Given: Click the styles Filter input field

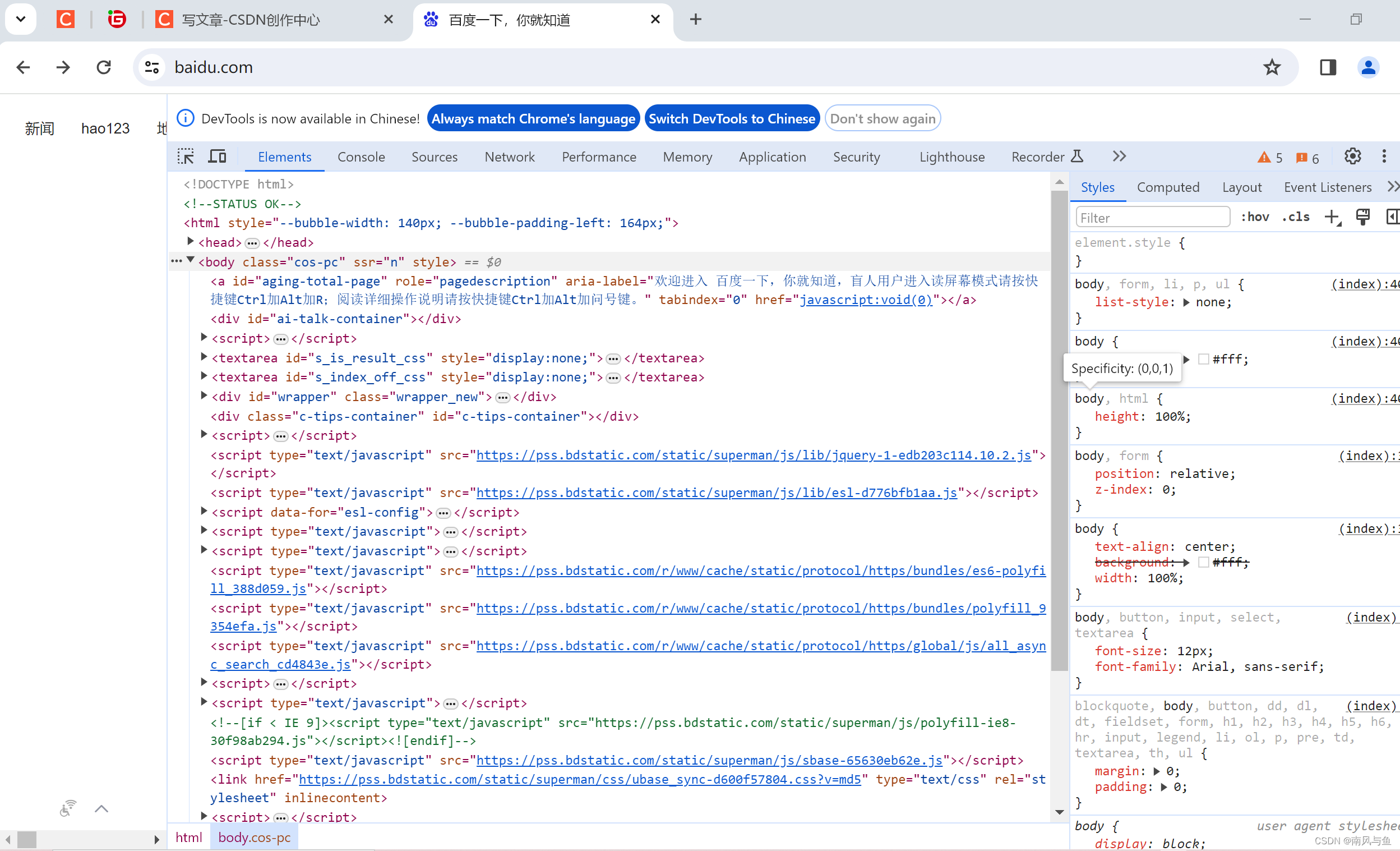Looking at the screenshot, I should pyautogui.click(x=1152, y=218).
